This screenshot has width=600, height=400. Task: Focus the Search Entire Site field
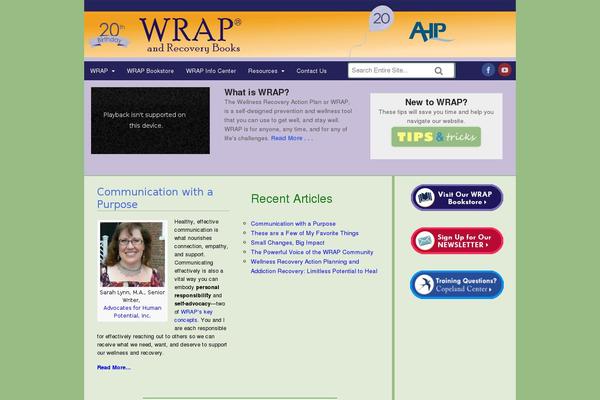coord(401,70)
